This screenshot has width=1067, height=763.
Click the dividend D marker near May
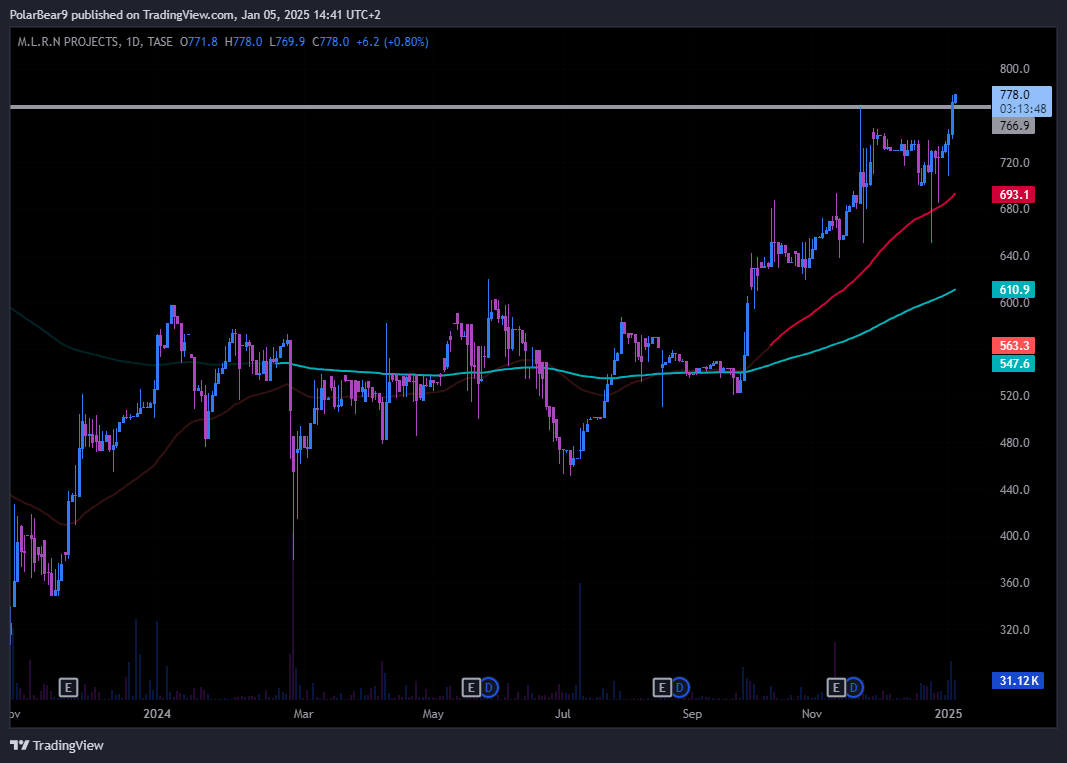[489, 687]
